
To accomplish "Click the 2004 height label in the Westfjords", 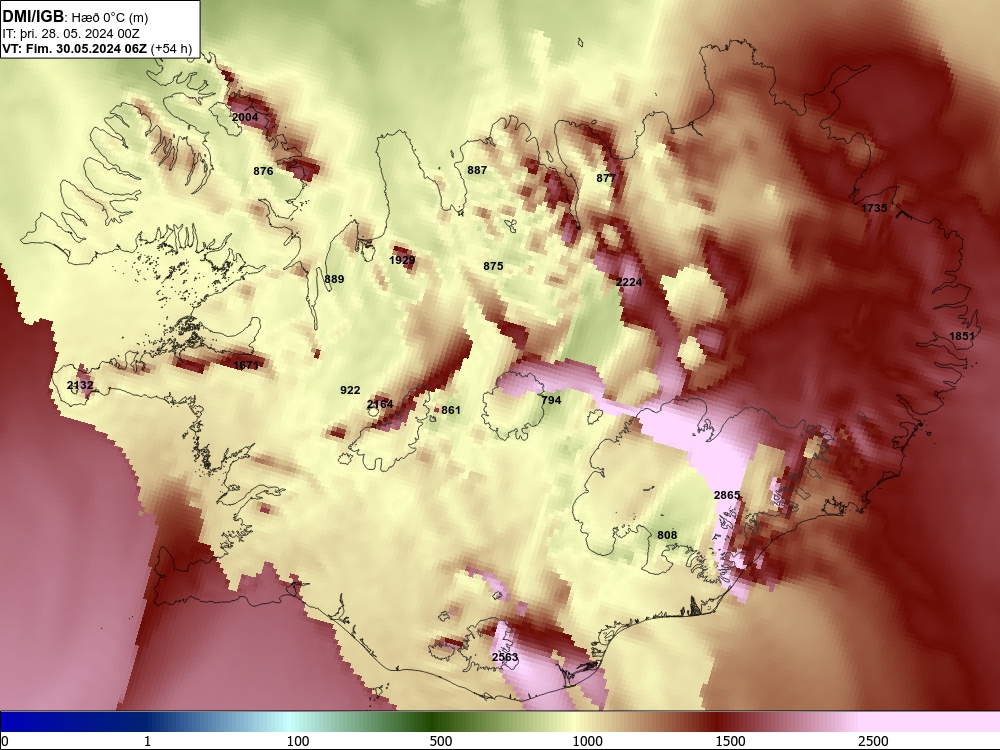I will 245,117.
